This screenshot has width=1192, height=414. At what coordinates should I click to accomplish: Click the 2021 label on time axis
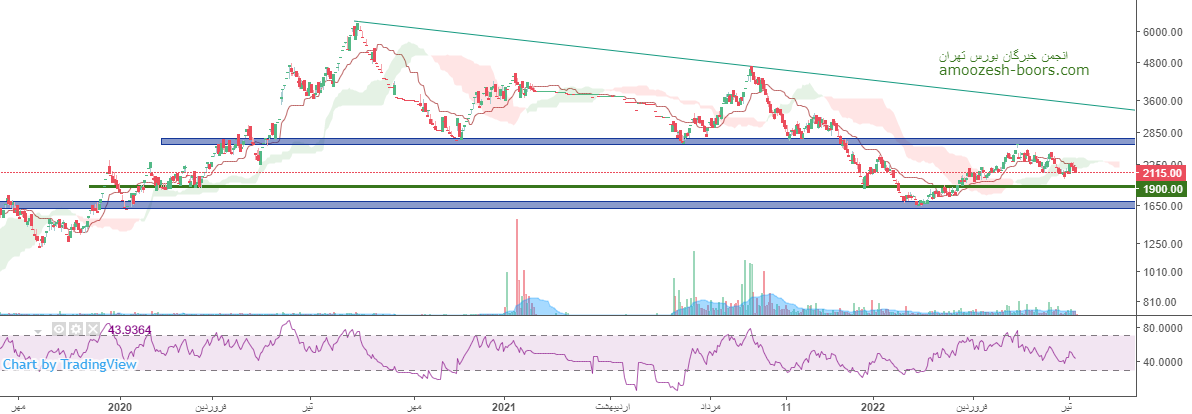(x=504, y=407)
